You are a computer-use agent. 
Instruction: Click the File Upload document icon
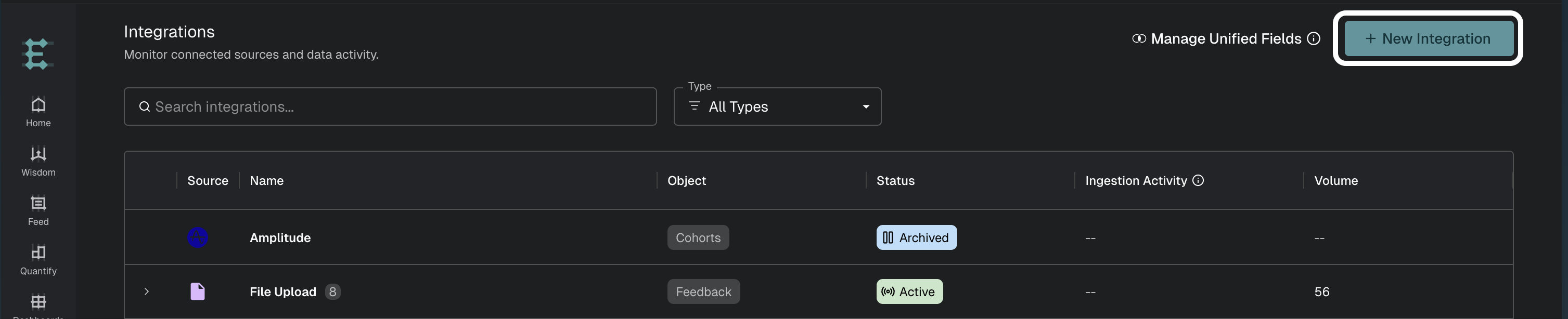click(198, 291)
